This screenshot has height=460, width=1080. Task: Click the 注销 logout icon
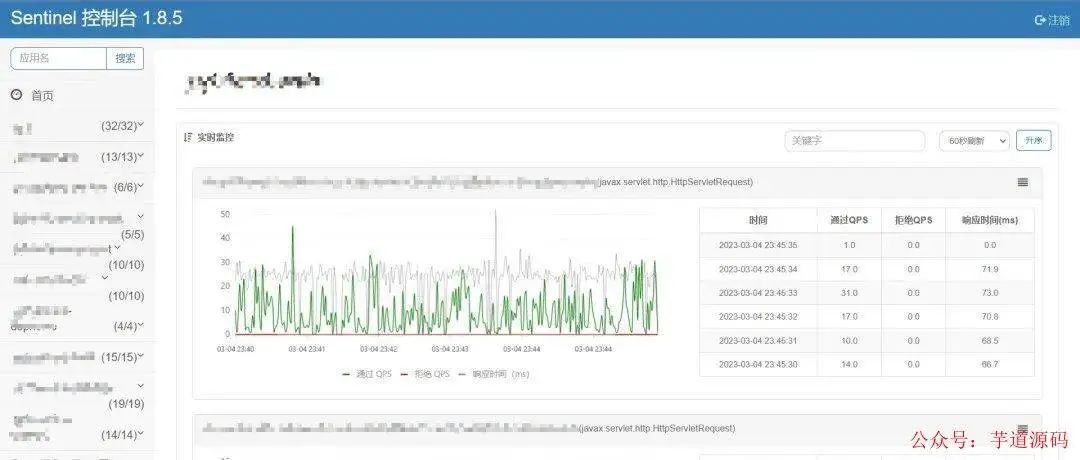[1040, 20]
